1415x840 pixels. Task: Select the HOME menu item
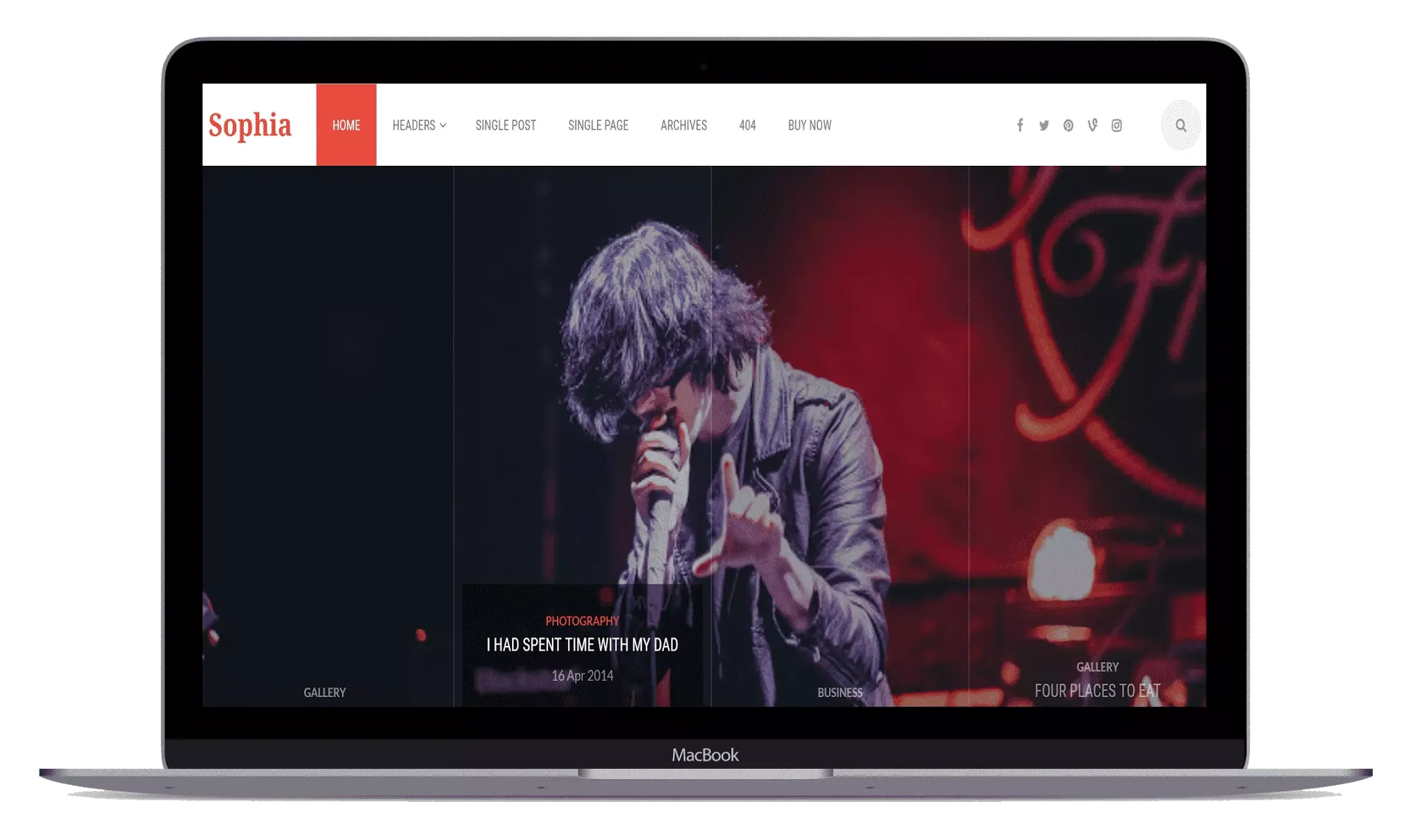(x=346, y=125)
